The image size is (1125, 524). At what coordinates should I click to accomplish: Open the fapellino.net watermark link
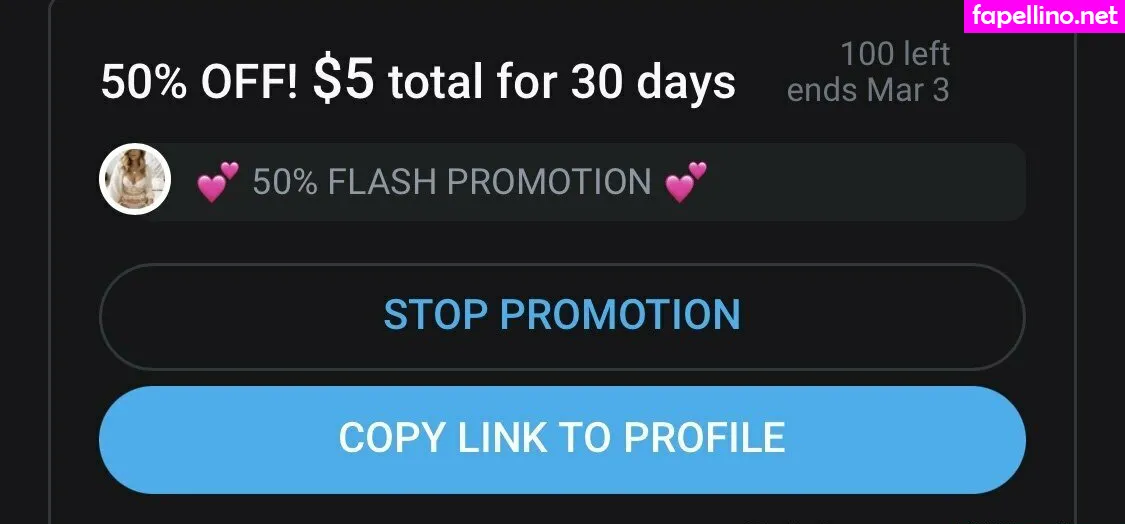(x=1044, y=16)
